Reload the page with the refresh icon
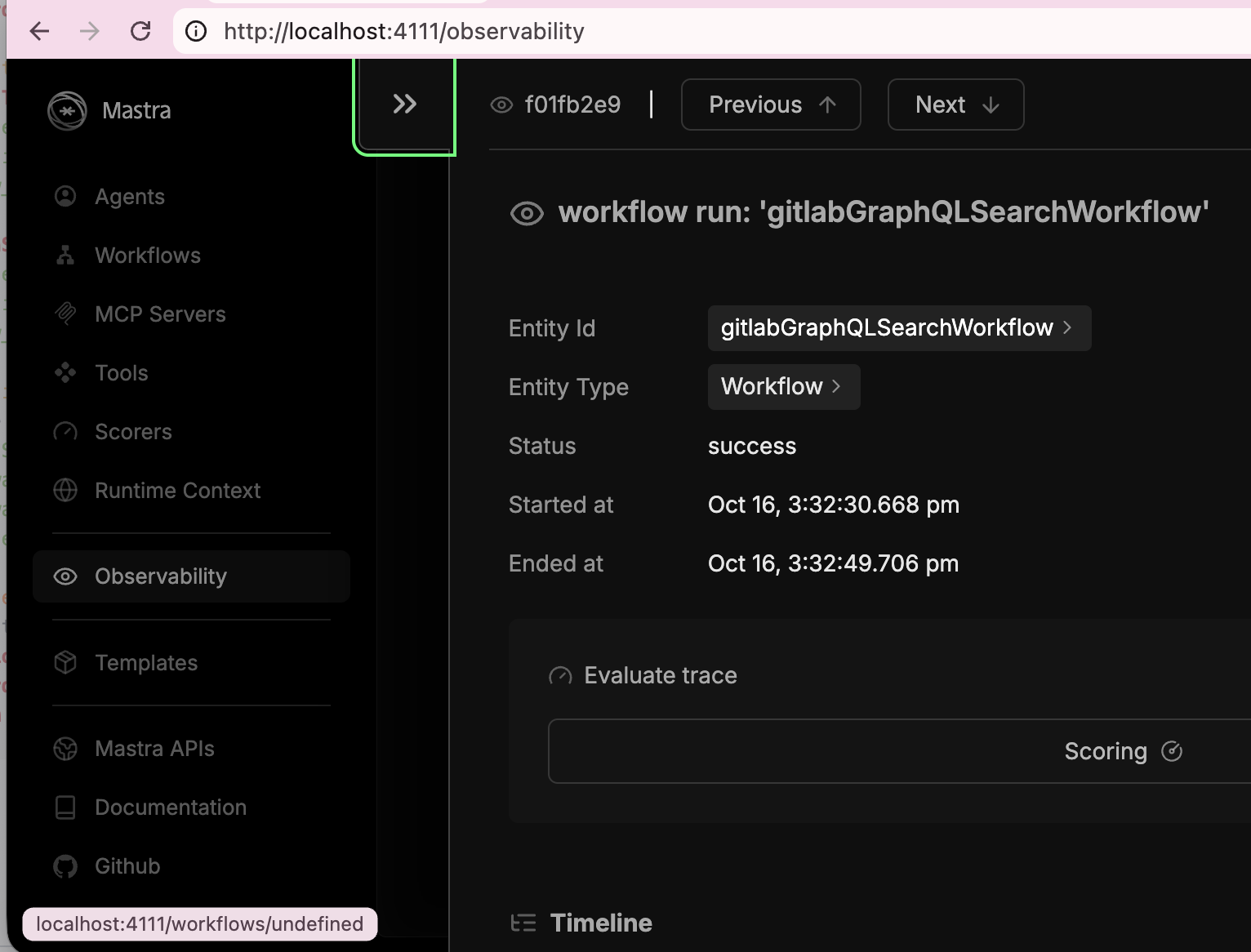 tap(140, 32)
